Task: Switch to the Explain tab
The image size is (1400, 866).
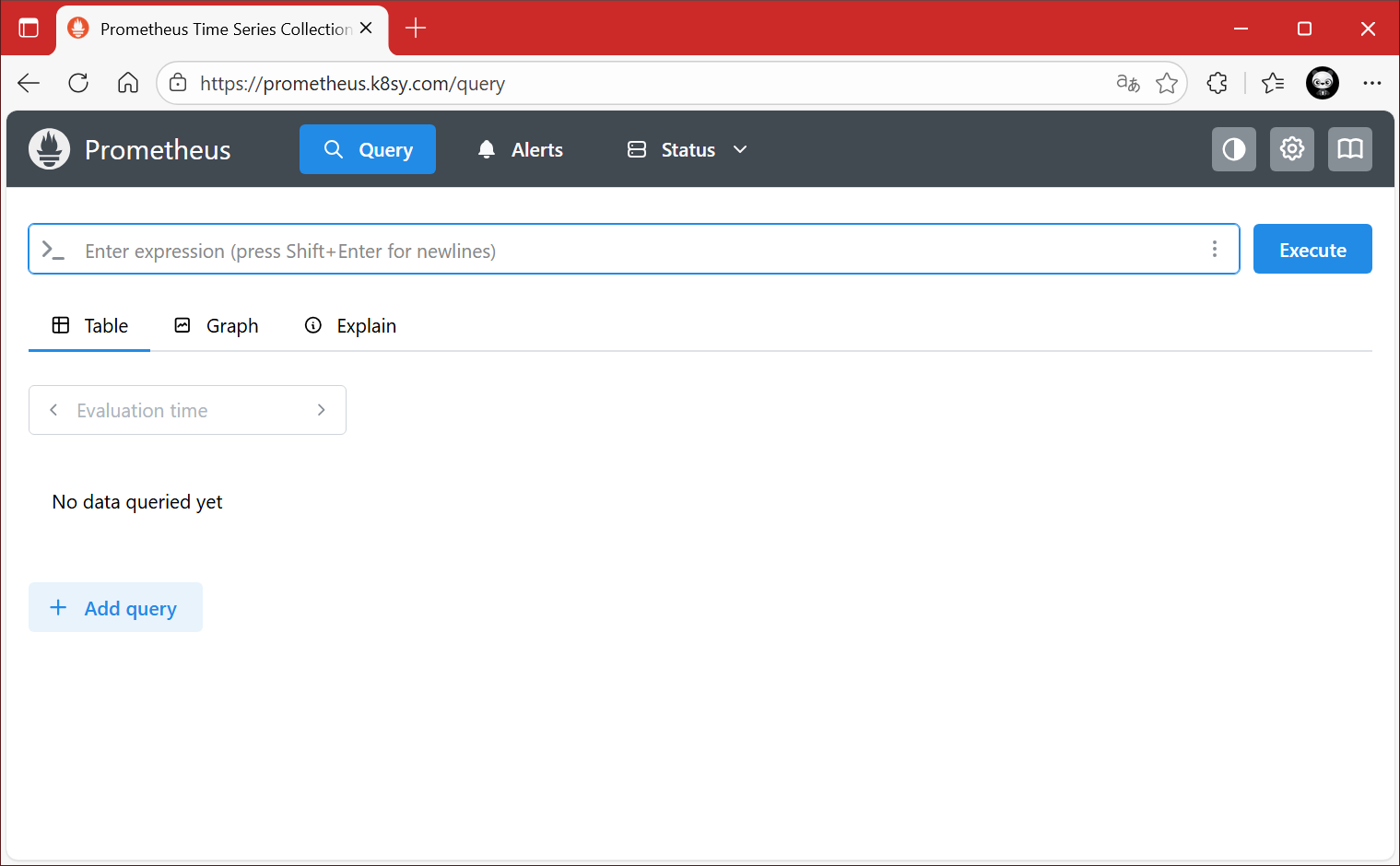Action: [x=350, y=326]
